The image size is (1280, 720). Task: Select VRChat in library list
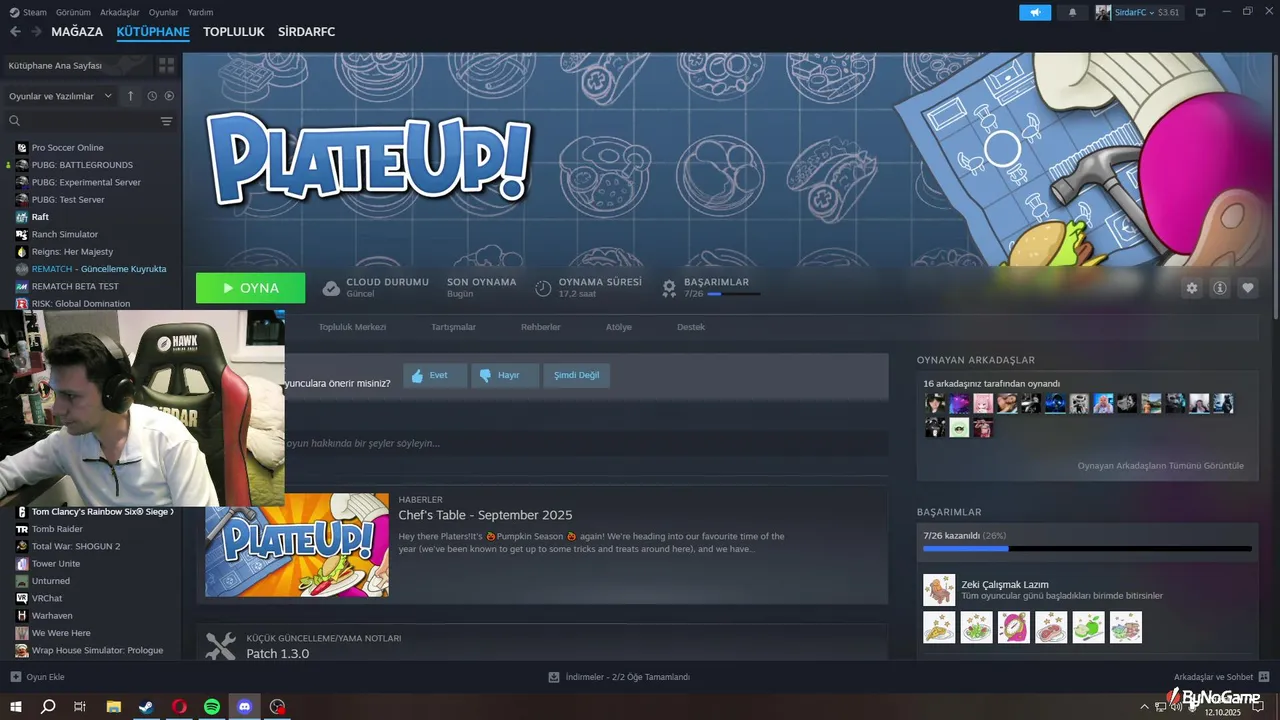click(x=47, y=598)
